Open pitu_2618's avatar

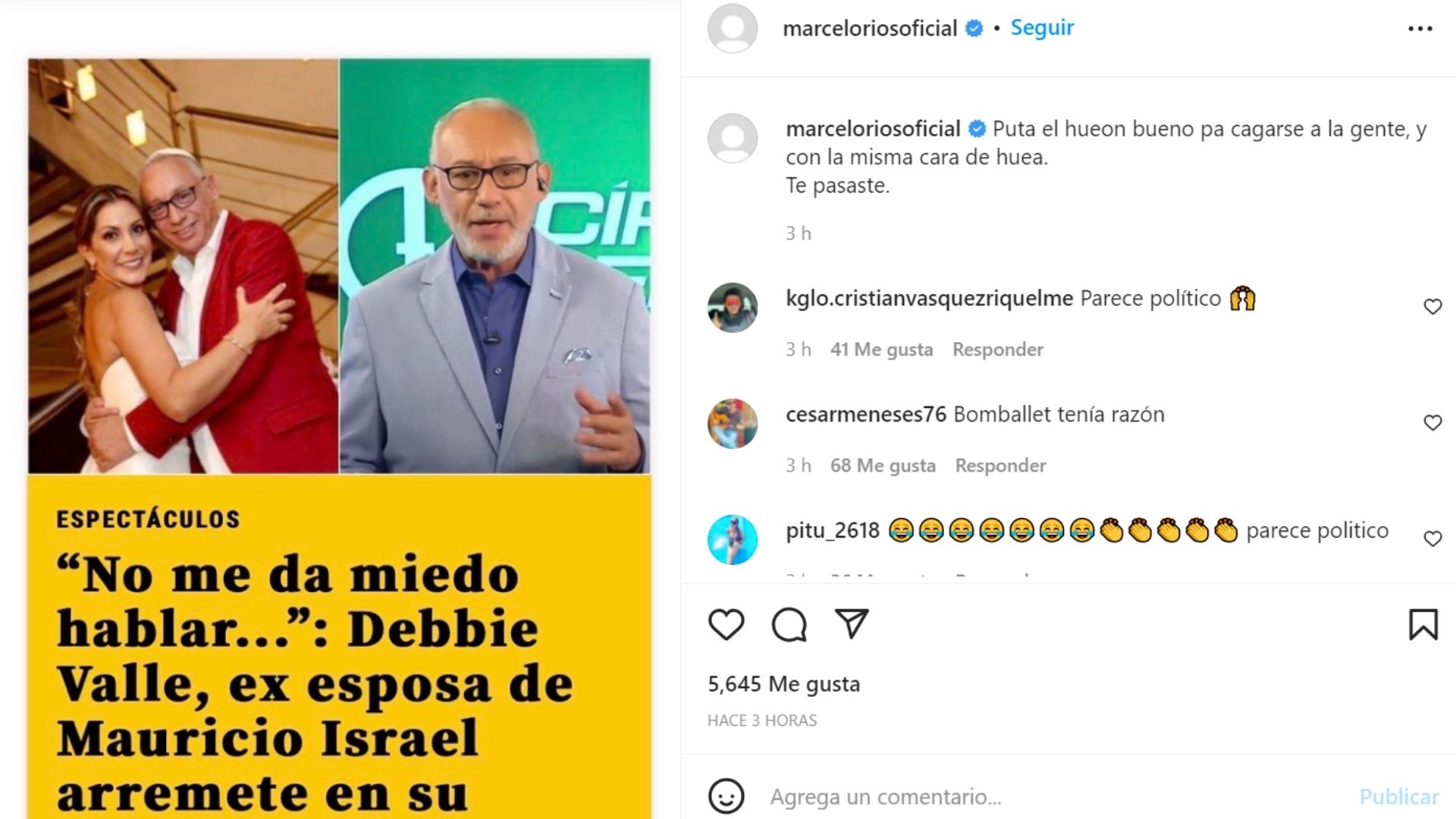(733, 539)
